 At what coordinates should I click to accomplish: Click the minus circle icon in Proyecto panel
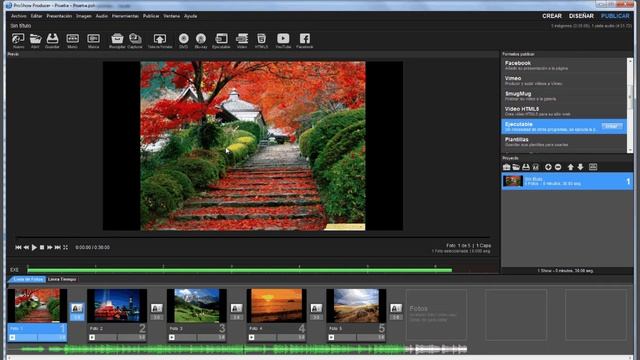click(x=558, y=167)
